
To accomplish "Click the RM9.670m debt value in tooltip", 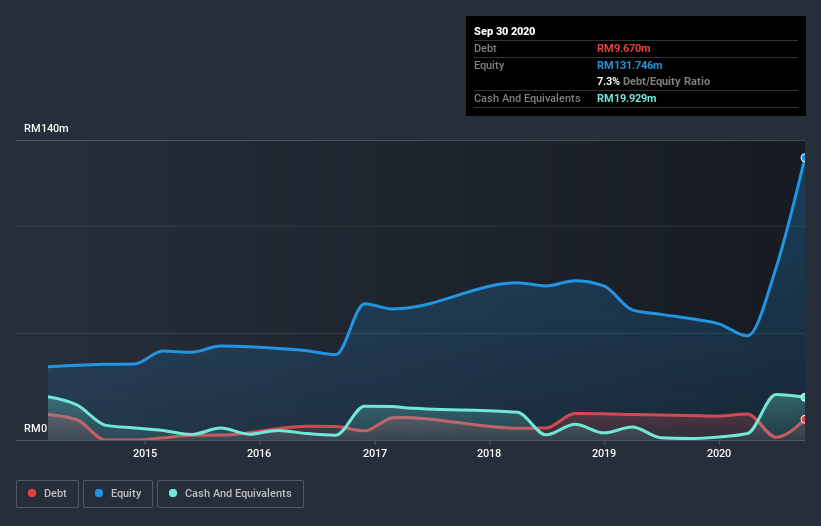I will pos(624,48).
